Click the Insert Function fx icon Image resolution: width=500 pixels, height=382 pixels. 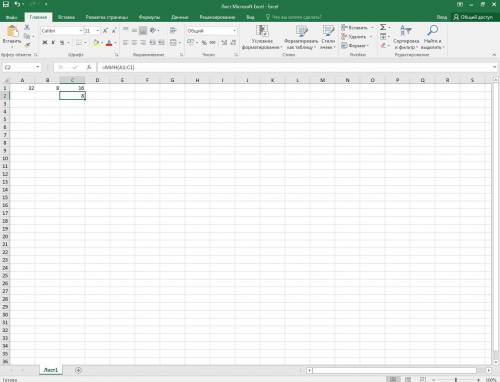pos(89,67)
